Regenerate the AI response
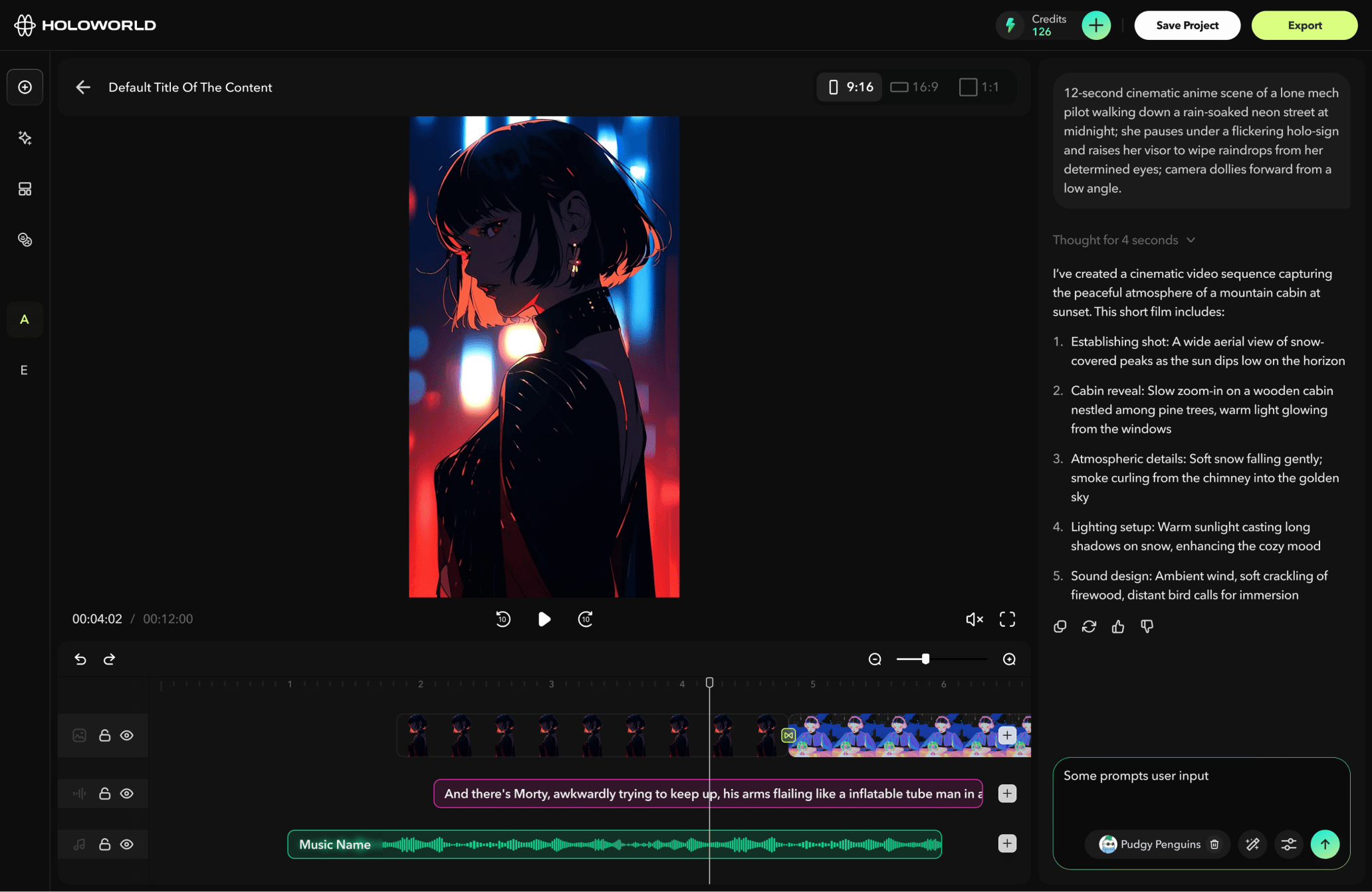 coord(1089,626)
